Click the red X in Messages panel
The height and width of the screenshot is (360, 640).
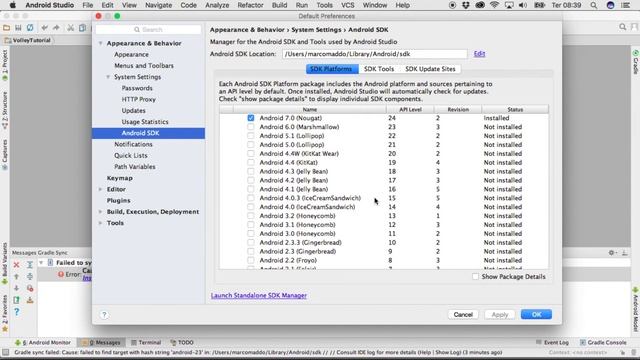16,265
